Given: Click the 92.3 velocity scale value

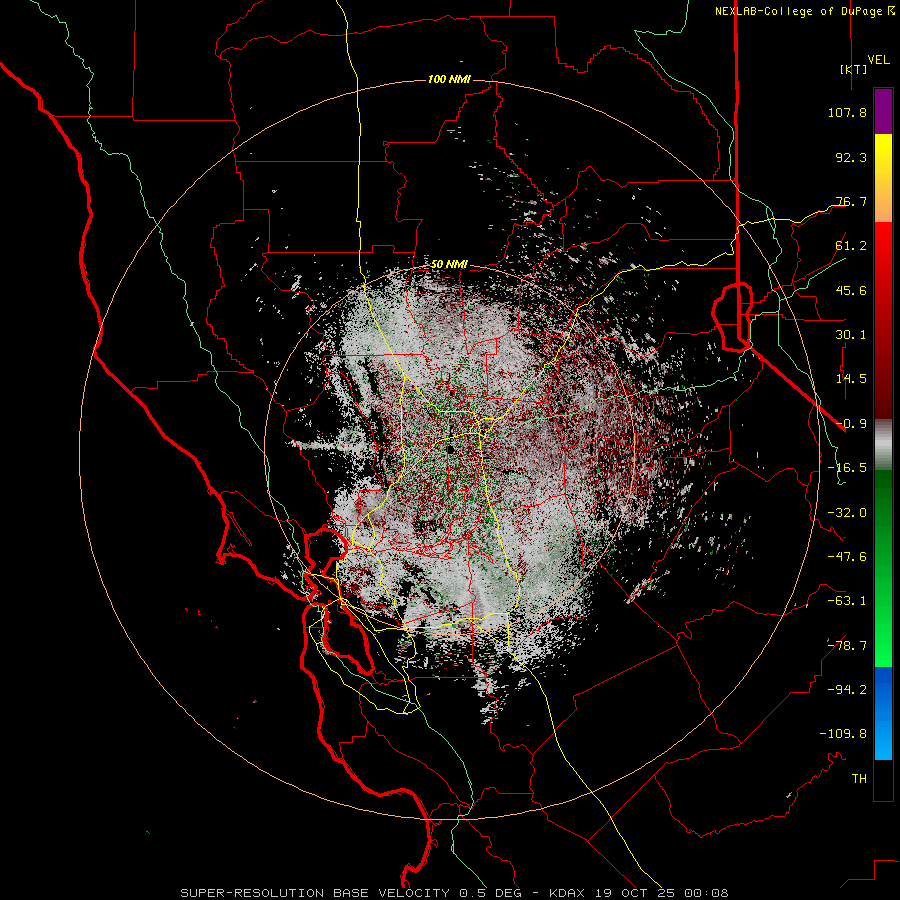Looking at the screenshot, I should (x=851, y=157).
